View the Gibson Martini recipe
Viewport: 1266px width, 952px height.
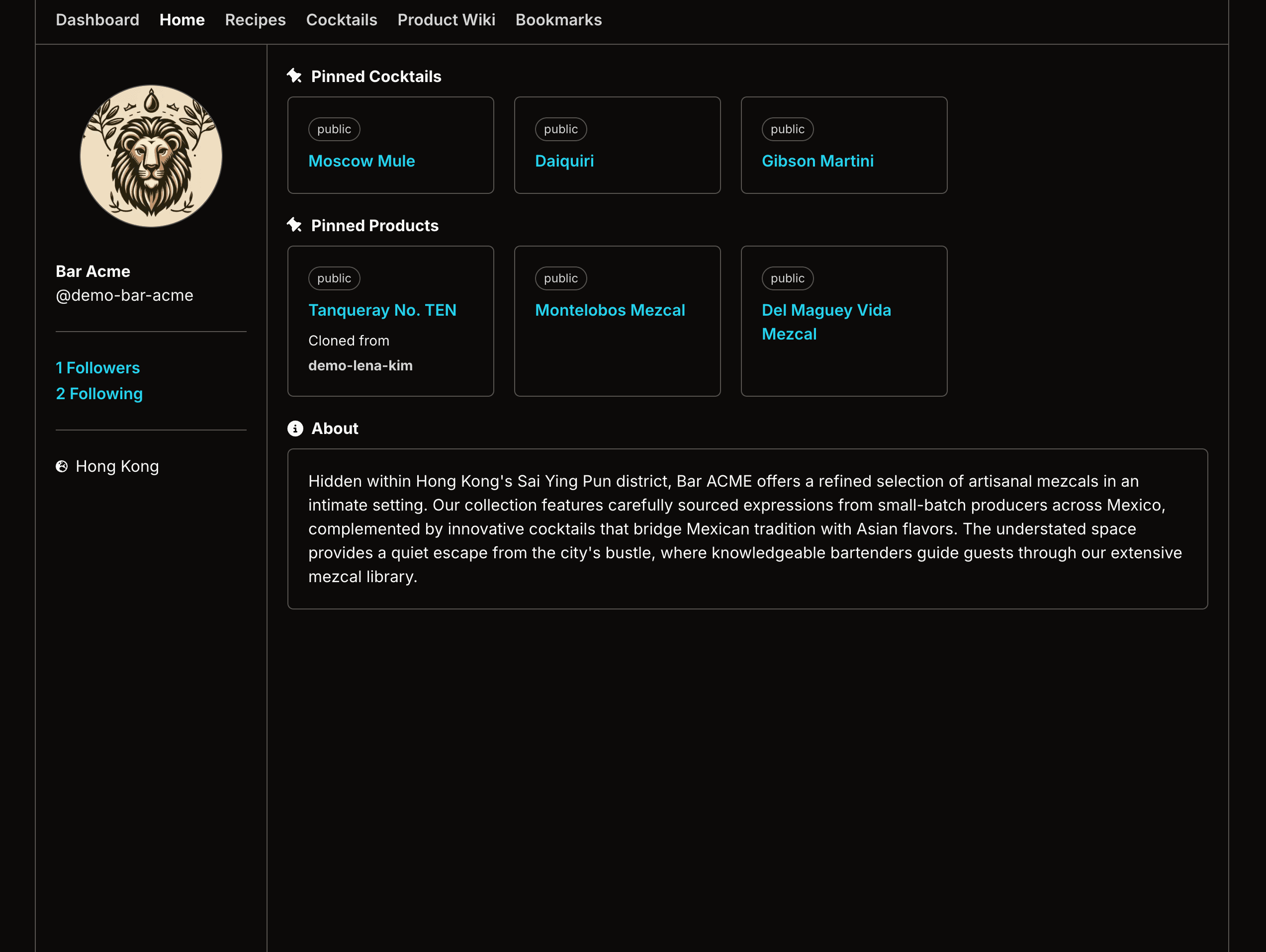coord(818,161)
